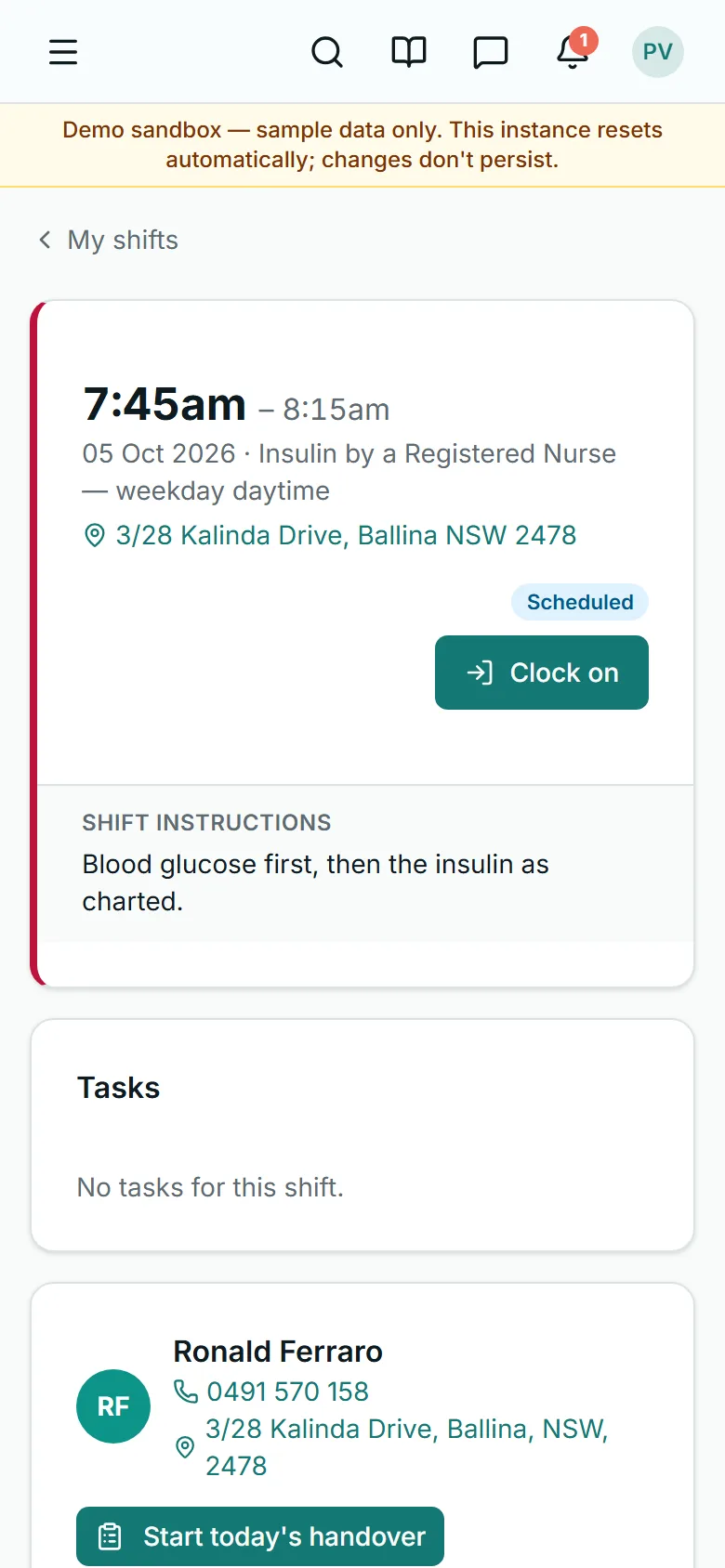This screenshot has height=1568, width=725.
Task: Start today's handover
Action: tap(260, 1536)
